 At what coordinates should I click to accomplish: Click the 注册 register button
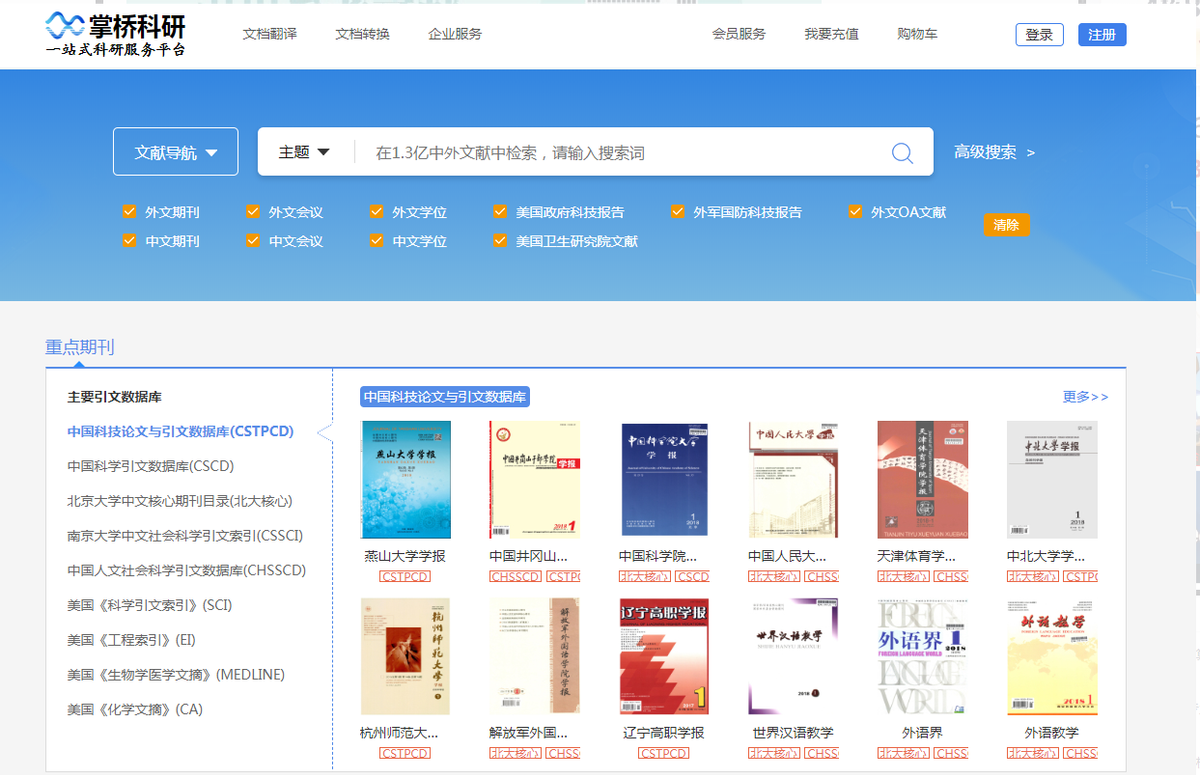(1102, 35)
